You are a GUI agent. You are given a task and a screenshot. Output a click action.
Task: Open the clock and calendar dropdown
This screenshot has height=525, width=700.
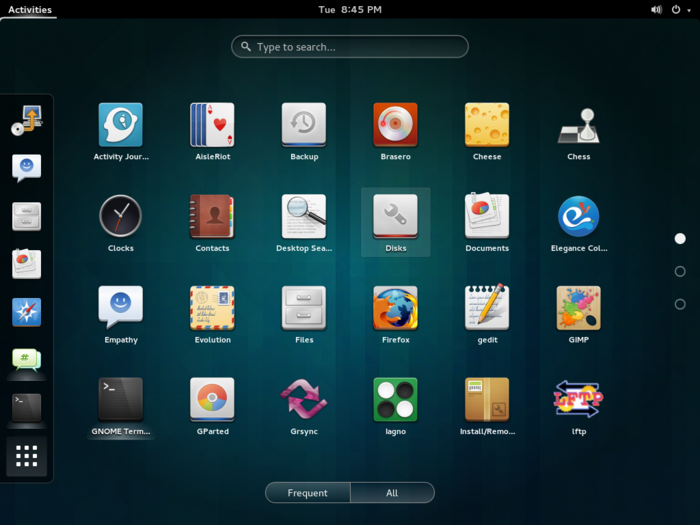click(350, 9)
